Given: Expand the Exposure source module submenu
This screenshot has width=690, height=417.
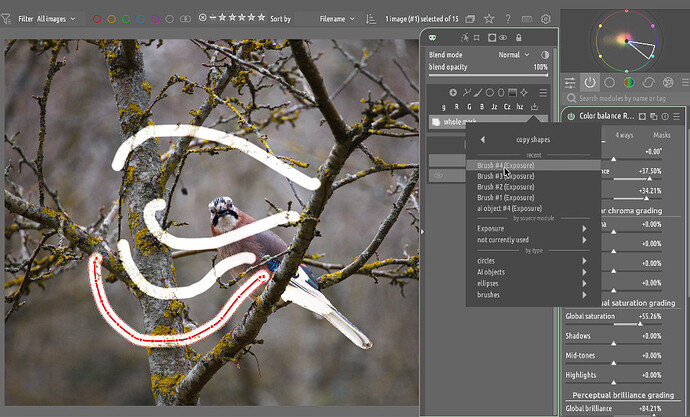Looking at the screenshot, I should click(533, 228).
